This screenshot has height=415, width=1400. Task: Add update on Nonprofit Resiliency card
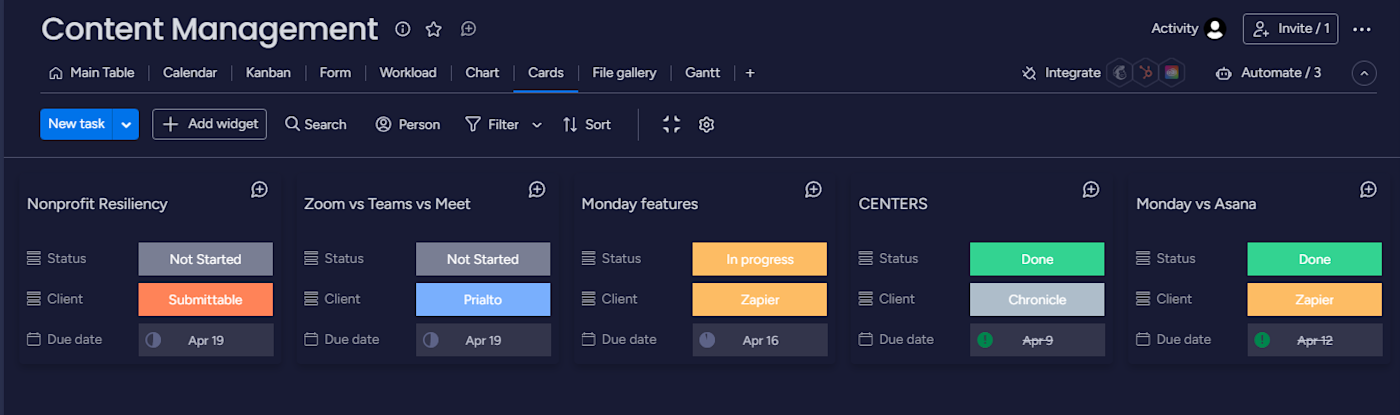coord(259,190)
